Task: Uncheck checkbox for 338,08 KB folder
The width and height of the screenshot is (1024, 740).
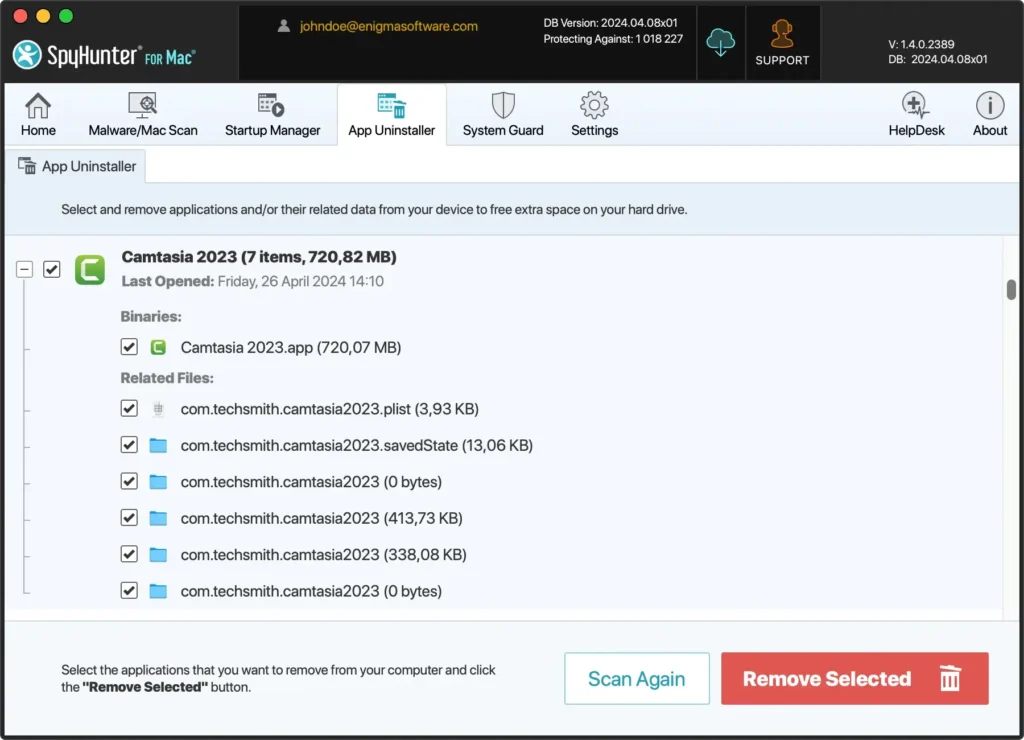Action: click(129, 555)
